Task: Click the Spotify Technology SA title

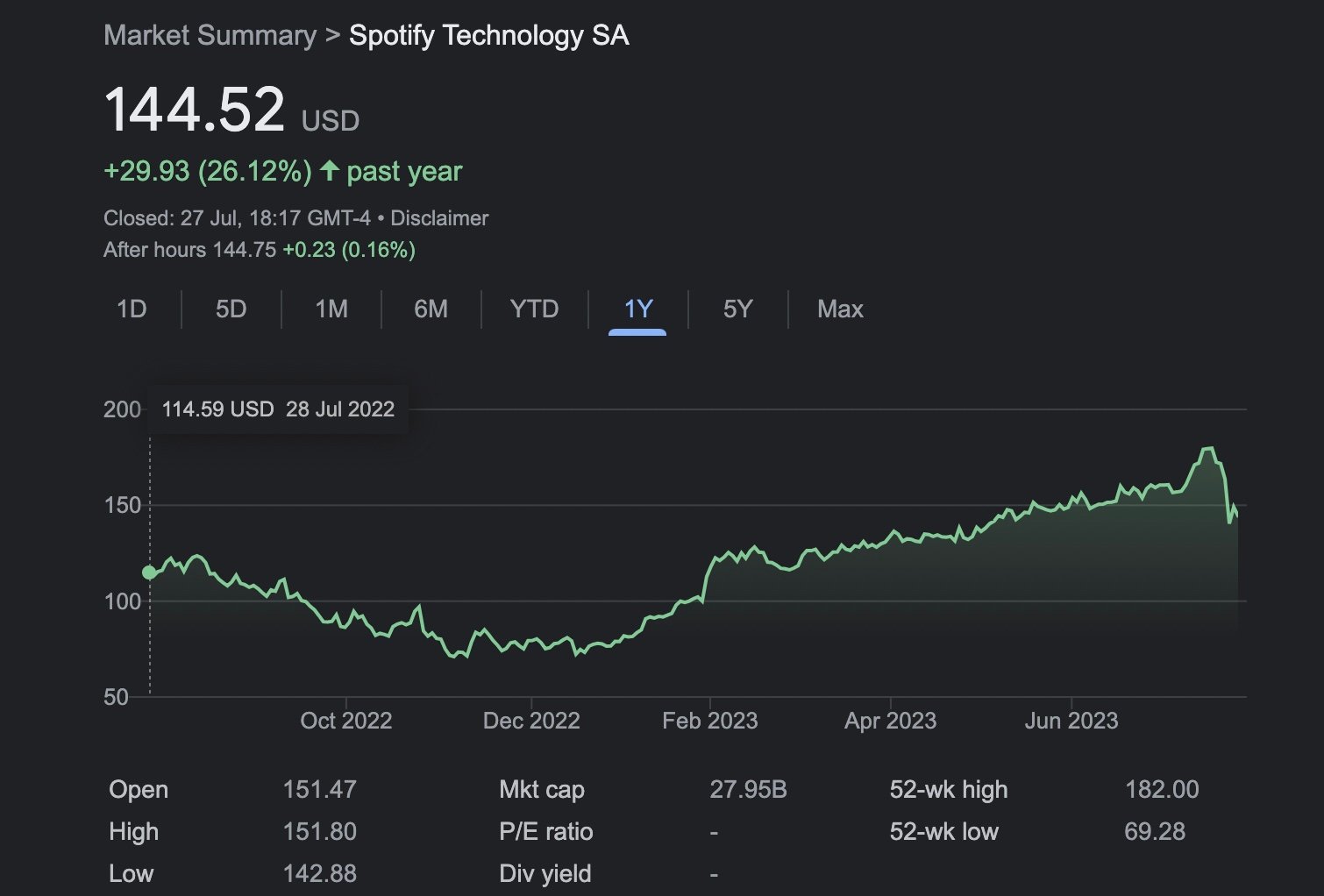Action: click(488, 35)
